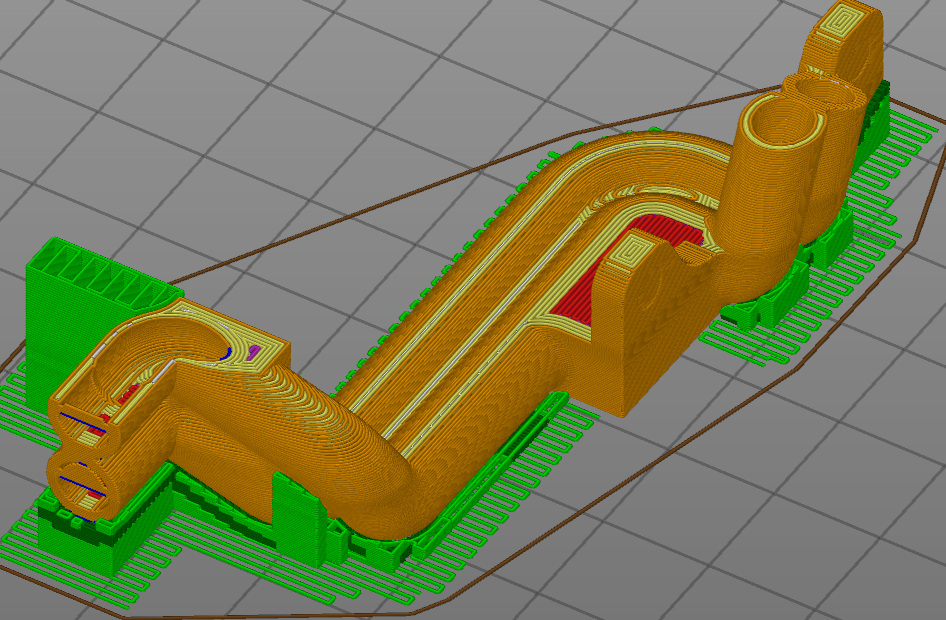
Task: Click the small blue arc near the purple patch
Action: (x=228, y=351)
